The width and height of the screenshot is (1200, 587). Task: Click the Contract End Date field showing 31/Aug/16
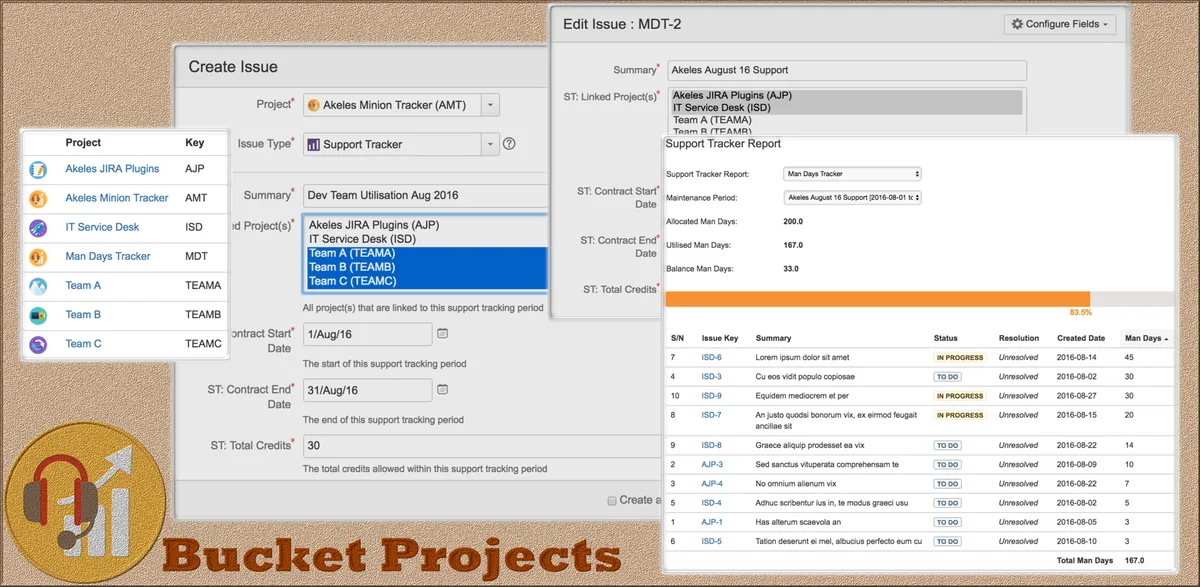(x=367, y=390)
